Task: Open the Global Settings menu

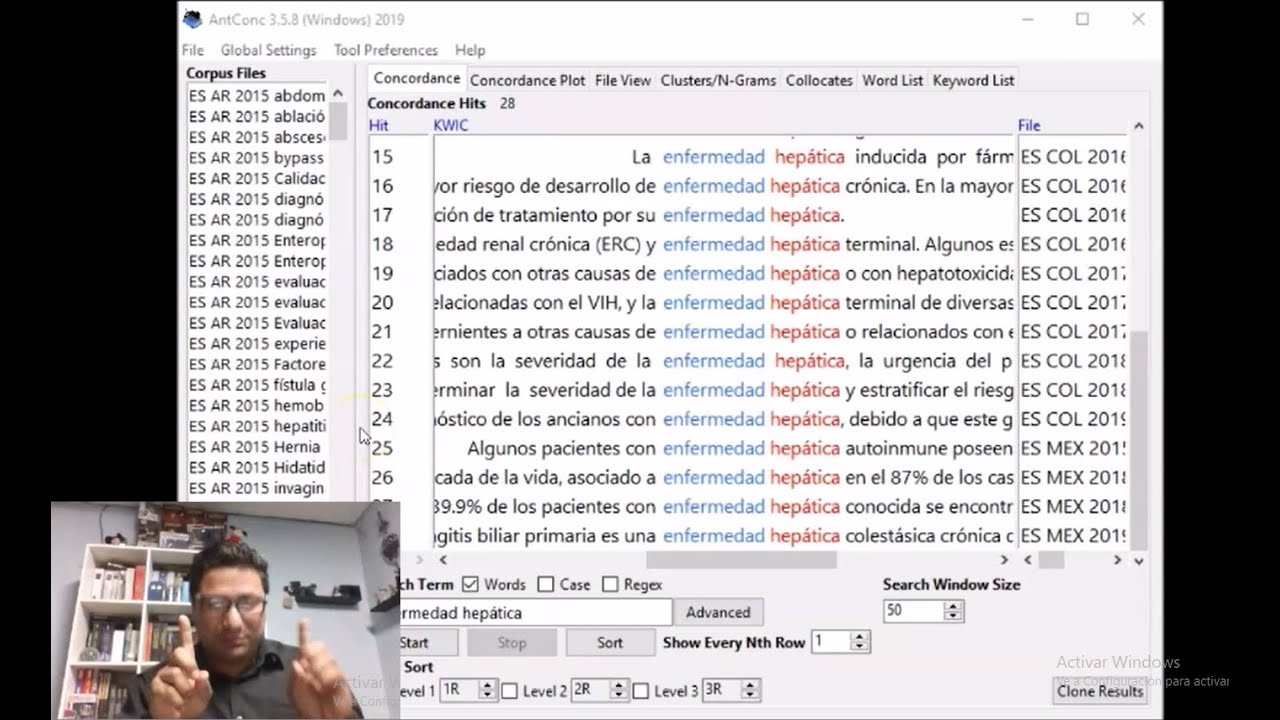Action: 268,50
